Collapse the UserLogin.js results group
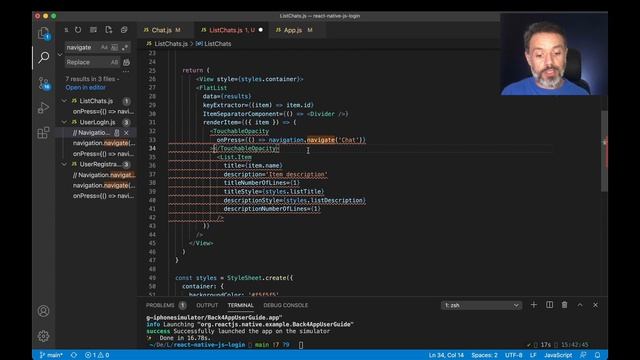Screen dimensions: 640x360 coord(64,122)
